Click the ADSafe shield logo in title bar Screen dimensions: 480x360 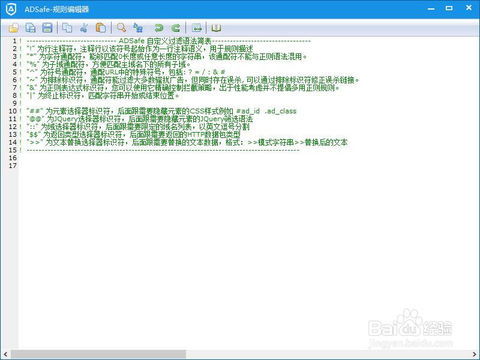click(11, 9)
